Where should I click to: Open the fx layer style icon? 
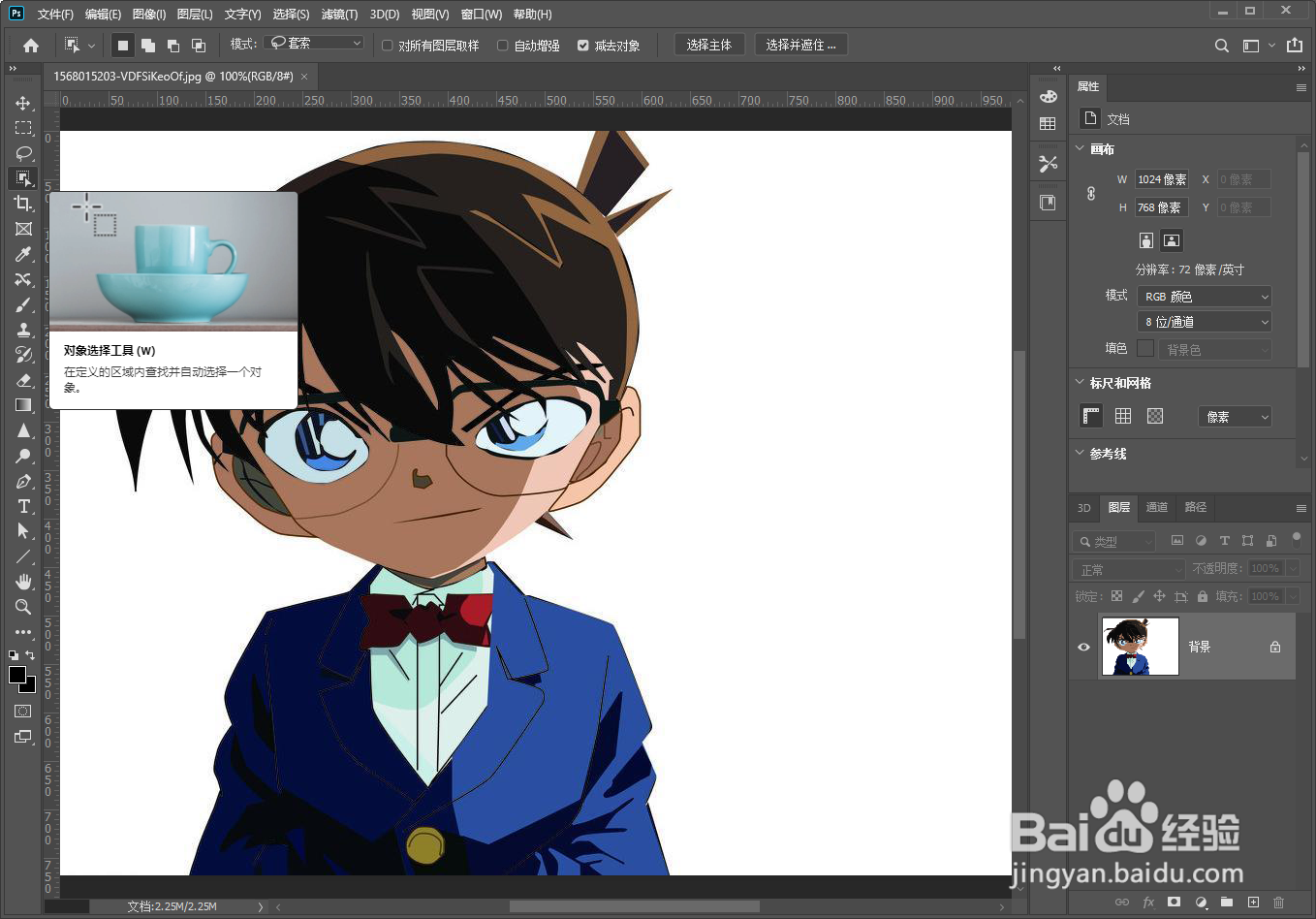pyautogui.click(x=1148, y=903)
